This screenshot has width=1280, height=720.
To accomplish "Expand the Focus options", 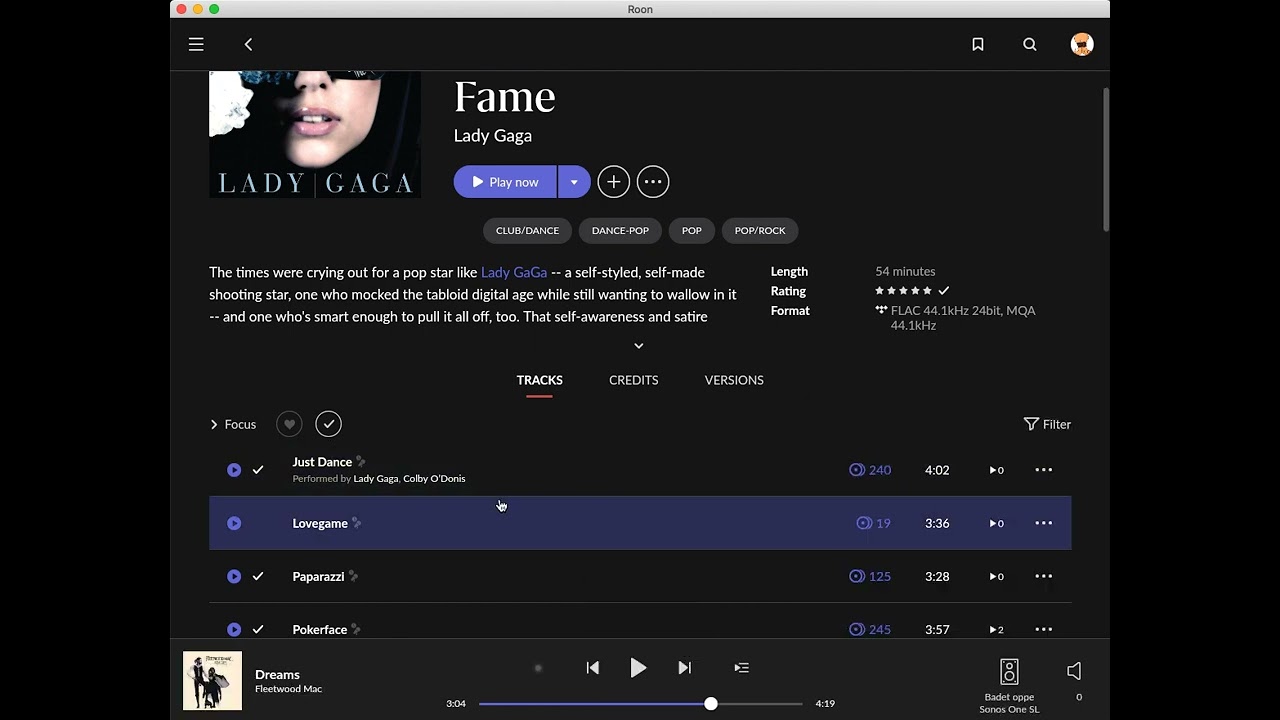I will tap(233, 424).
